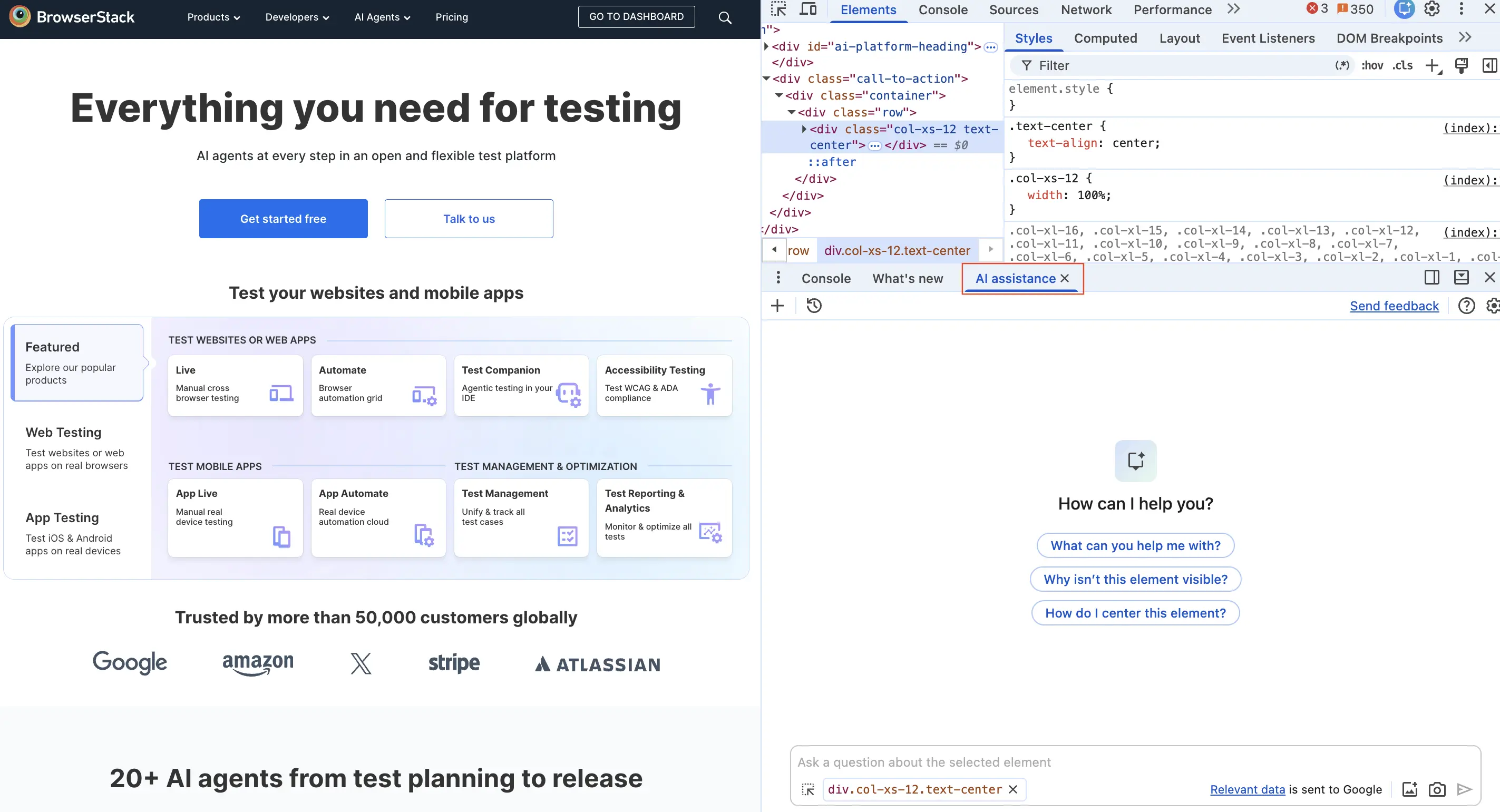Screen dimensions: 1500x812
Task: Open the AI assistance help icon
Action: (x=1466, y=306)
